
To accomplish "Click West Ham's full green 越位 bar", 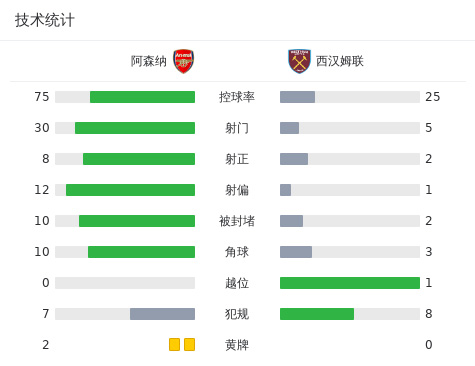I will coord(350,283).
